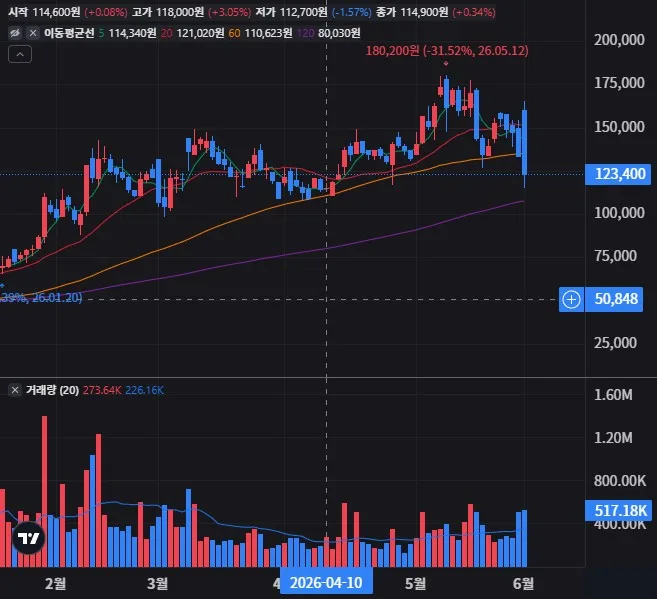The height and width of the screenshot is (599, 657).
Task: Click the 이동평균선 indicator title
Action: click(69, 33)
